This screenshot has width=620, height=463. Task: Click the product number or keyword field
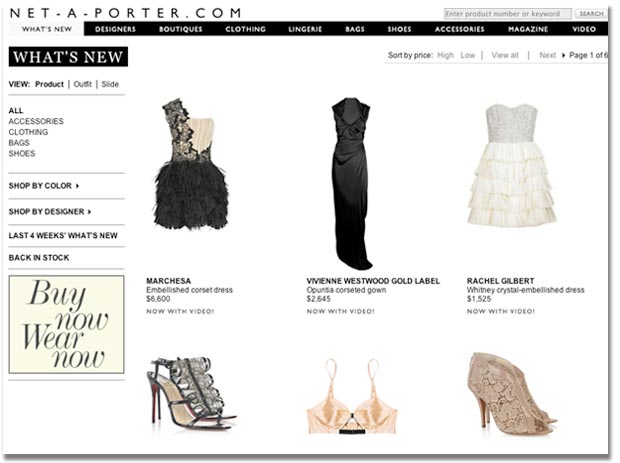[507, 14]
